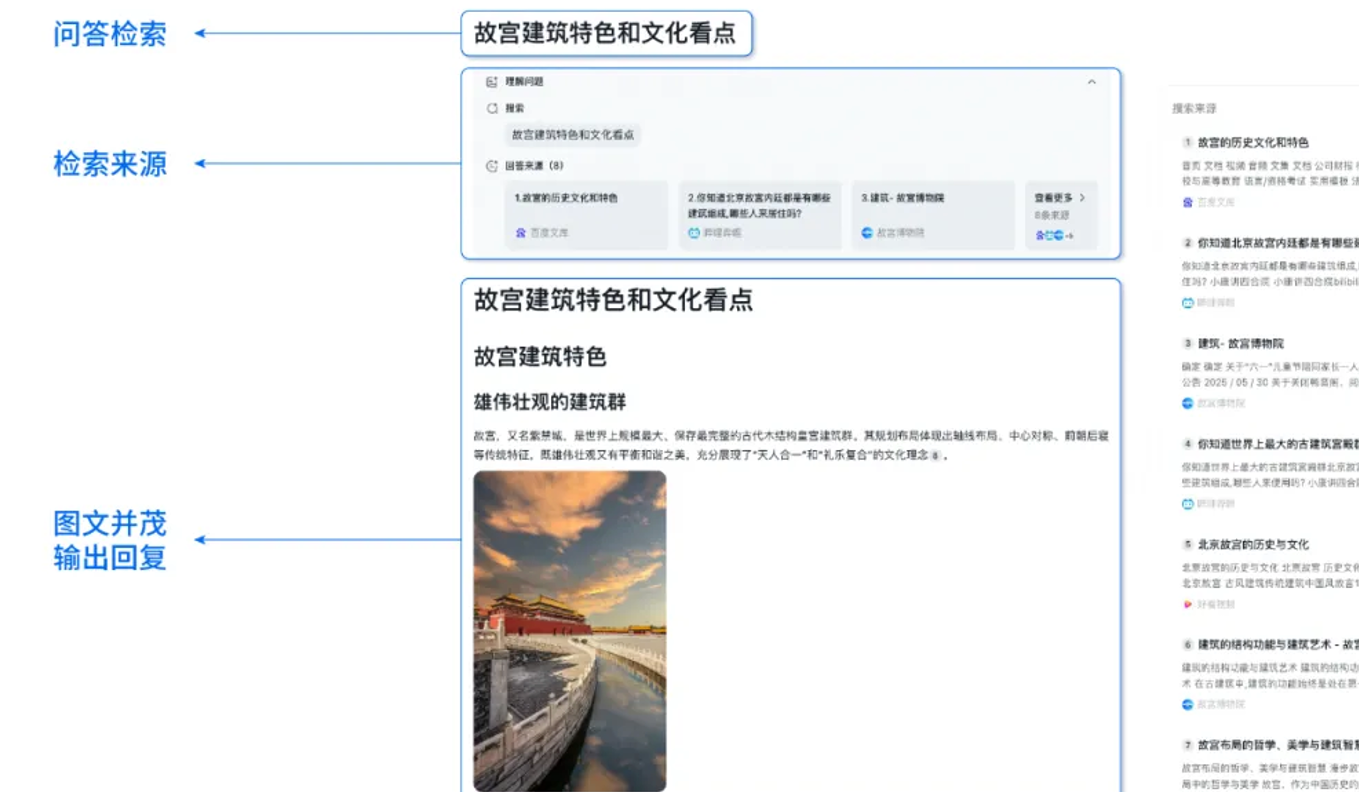Click the 理解问题 icon in the panel header
This screenshot has height=792, width=1359.
click(491, 82)
